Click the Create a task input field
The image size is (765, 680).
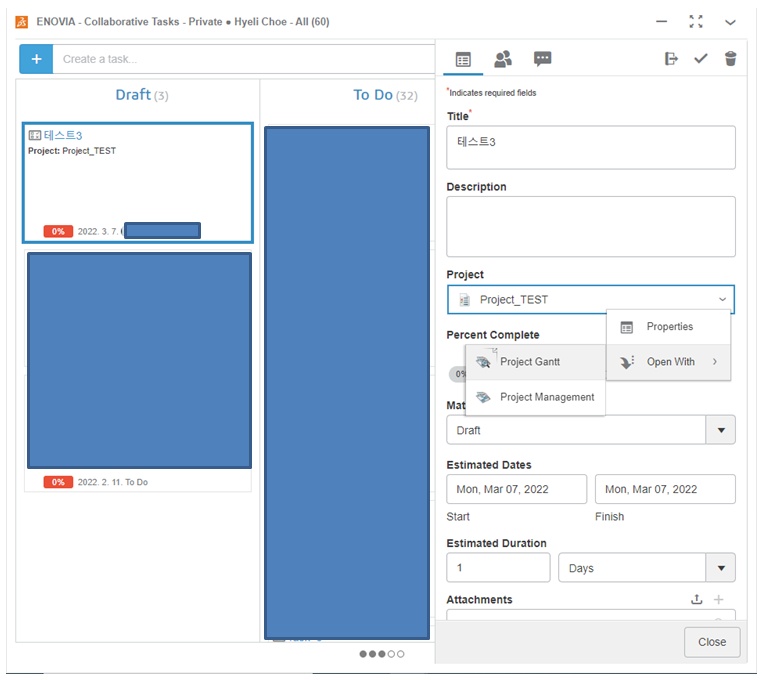coord(243,59)
